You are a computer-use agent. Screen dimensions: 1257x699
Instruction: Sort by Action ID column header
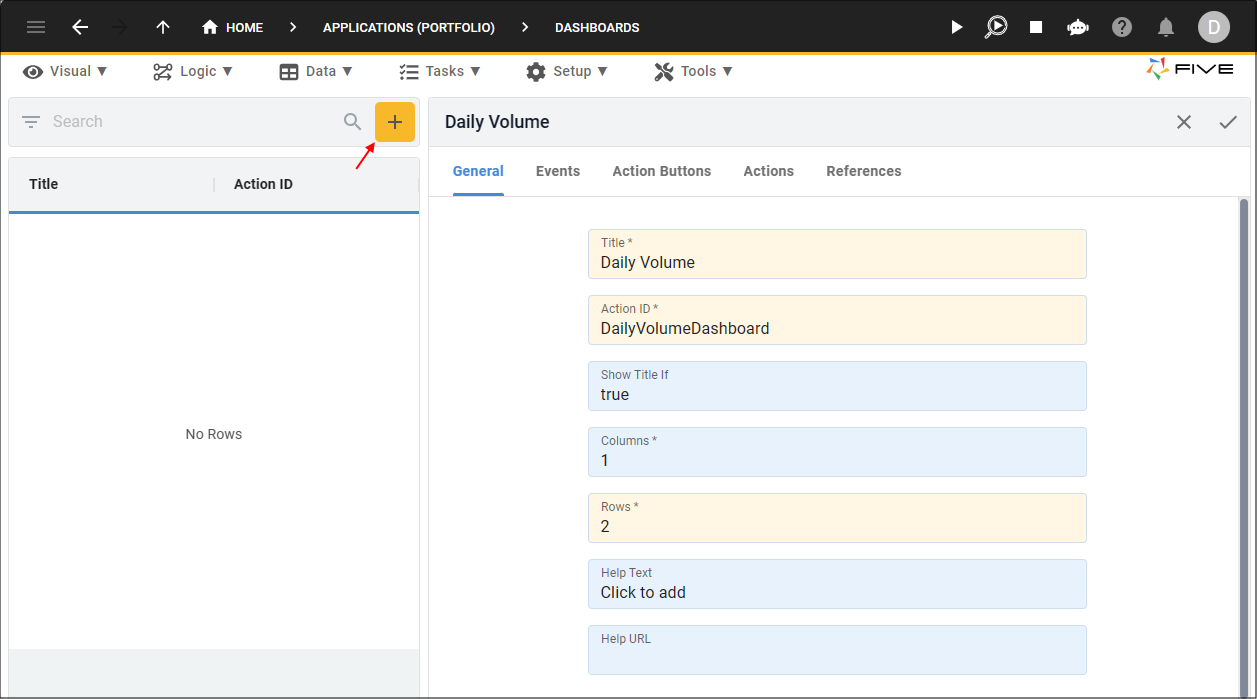[x=263, y=184]
